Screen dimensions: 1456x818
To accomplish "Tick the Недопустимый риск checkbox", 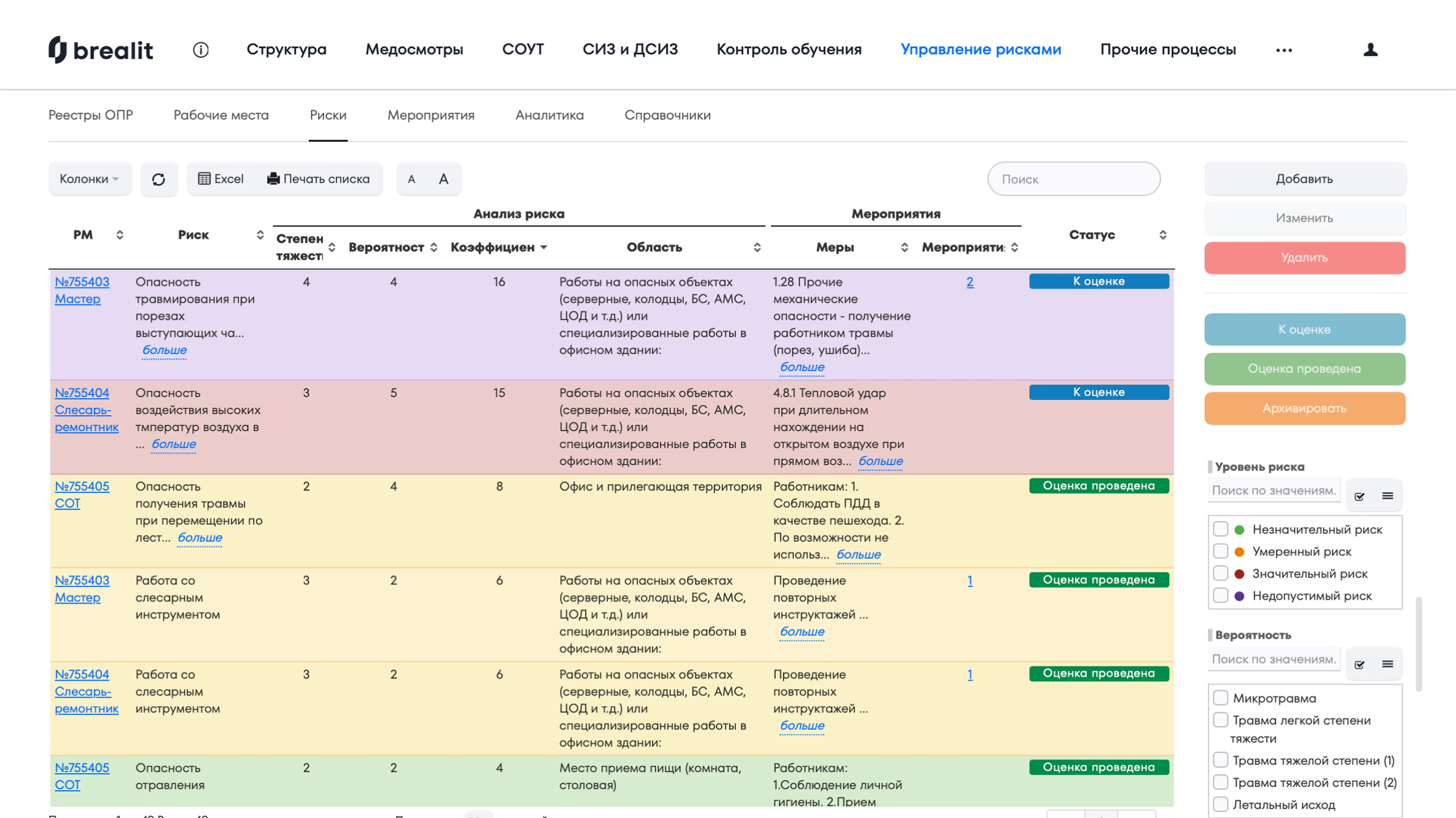I will tap(1220, 595).
